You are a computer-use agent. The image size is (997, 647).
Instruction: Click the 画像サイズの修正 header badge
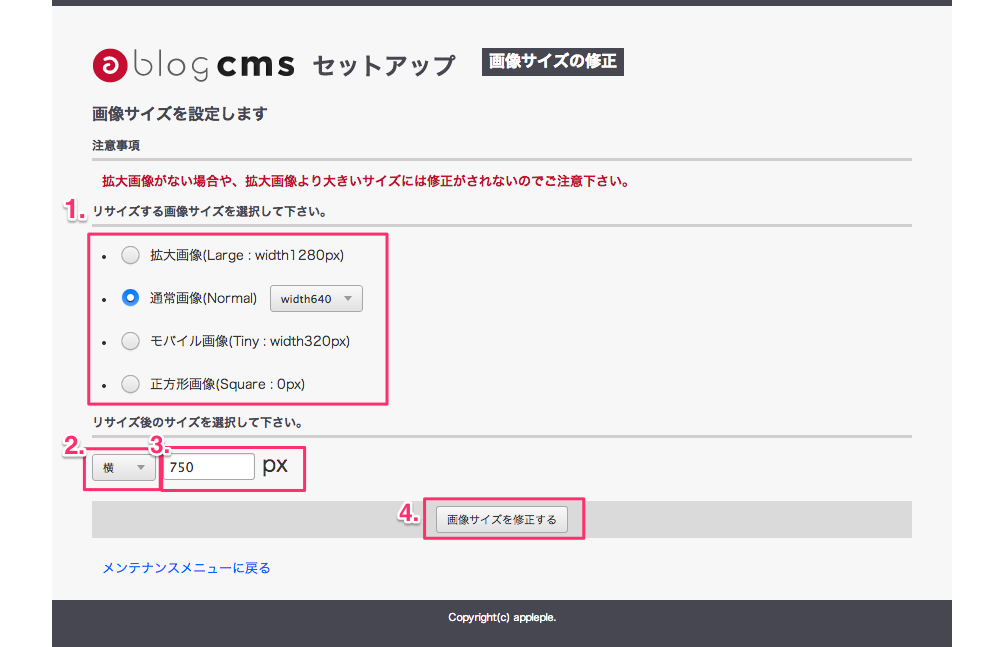point(553,62)
